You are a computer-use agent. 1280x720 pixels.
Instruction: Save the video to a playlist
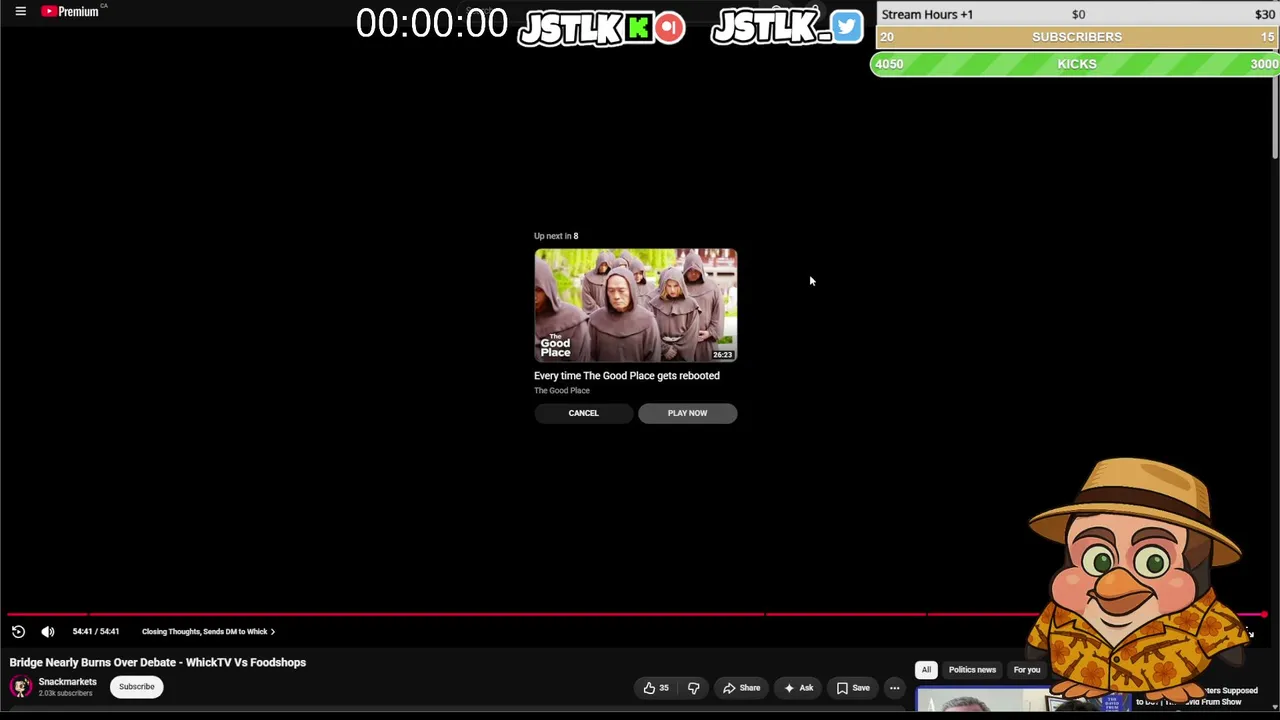tap(853, 688)
